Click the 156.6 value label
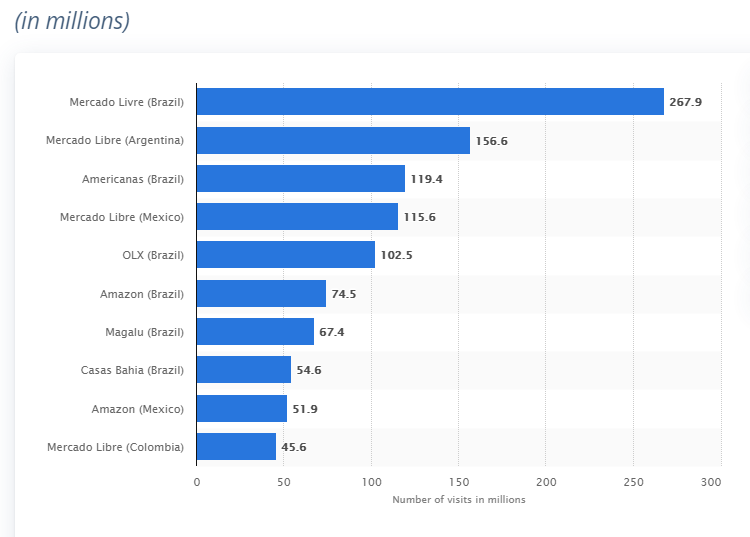 click(492, 141)
